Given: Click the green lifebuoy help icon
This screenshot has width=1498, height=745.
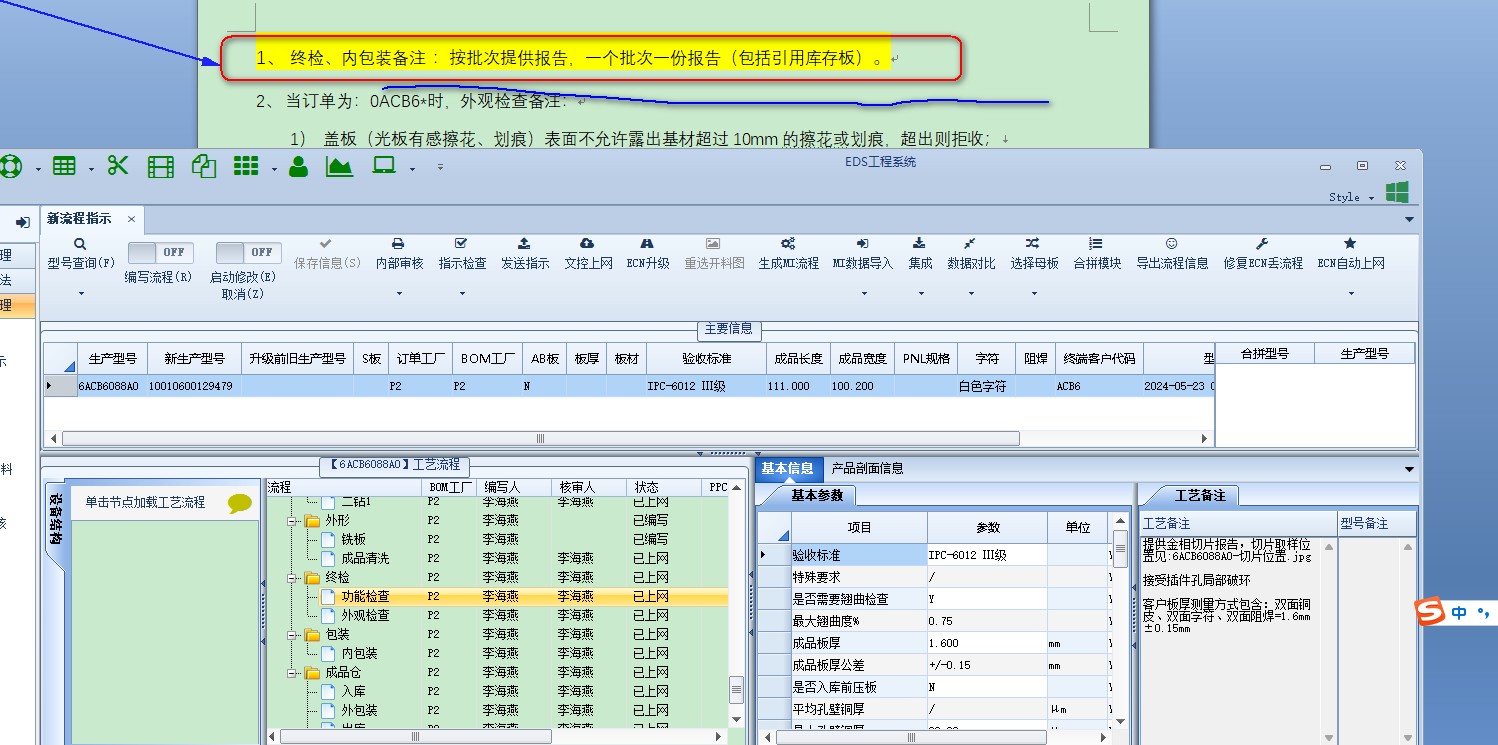Looking at the screenshot, I should point(10,166).
